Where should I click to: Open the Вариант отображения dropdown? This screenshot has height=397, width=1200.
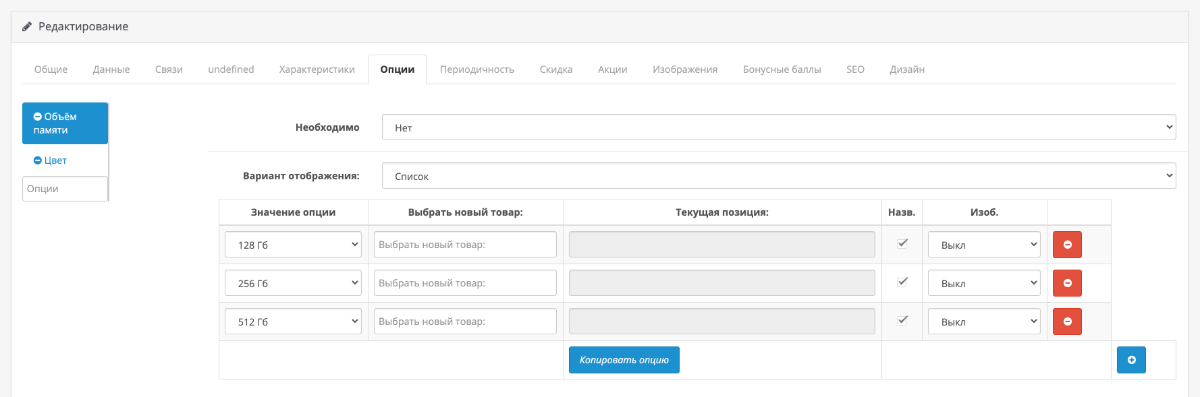tap(779, 176)
